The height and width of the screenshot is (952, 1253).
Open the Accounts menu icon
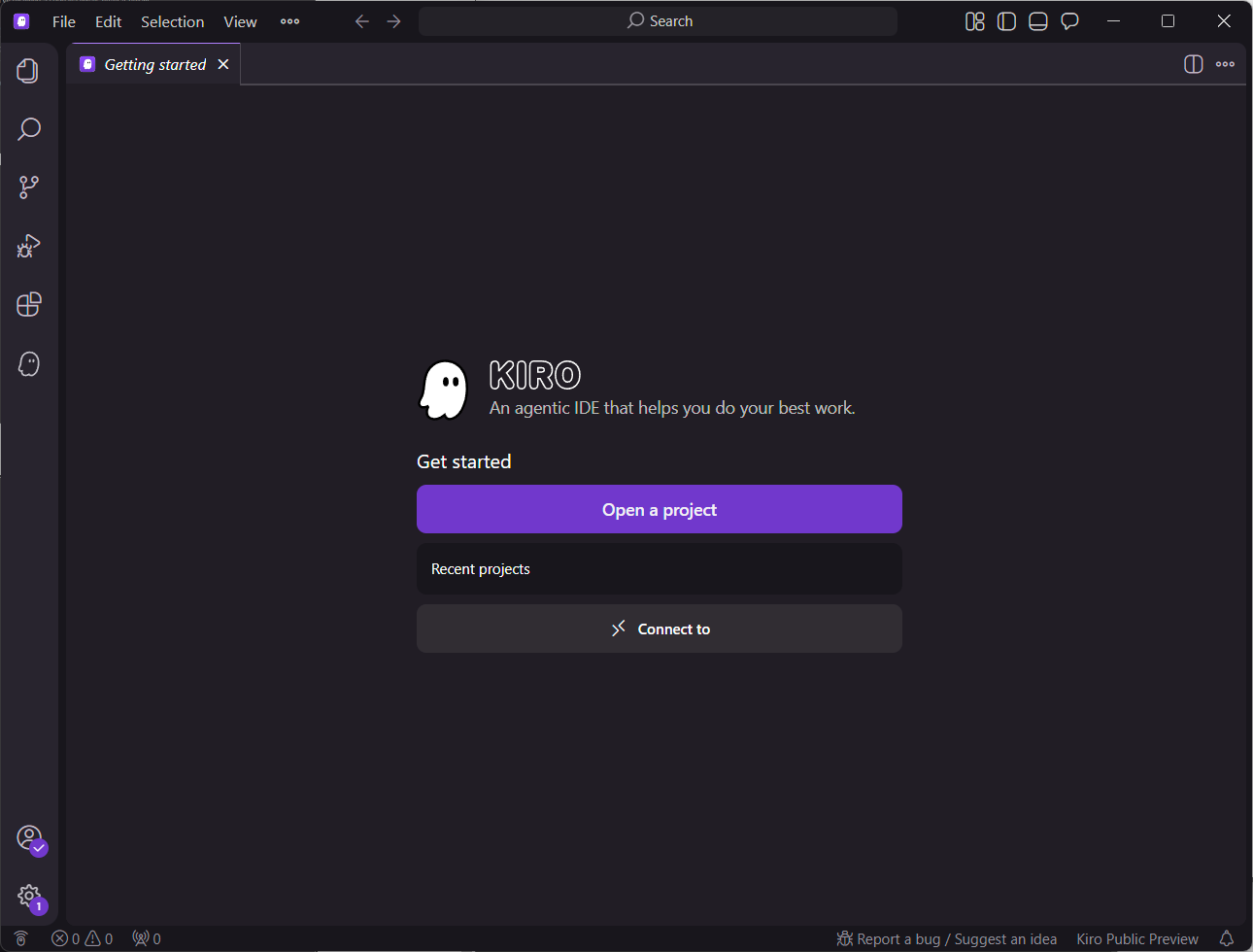pos(30,838)
